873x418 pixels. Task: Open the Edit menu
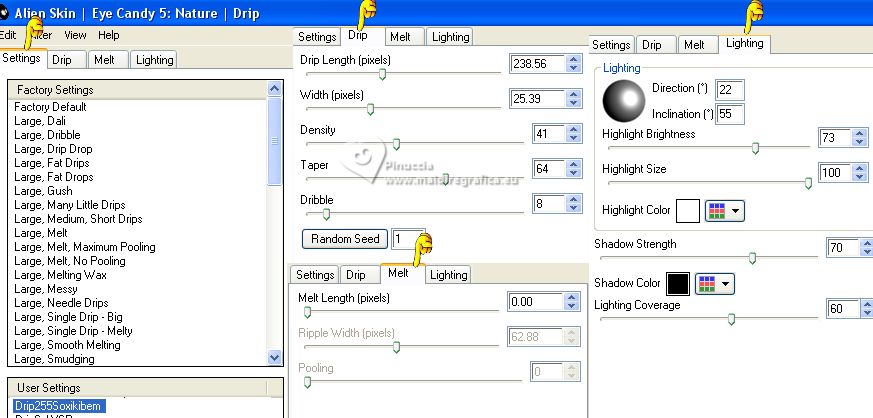[x=8, y=35]
